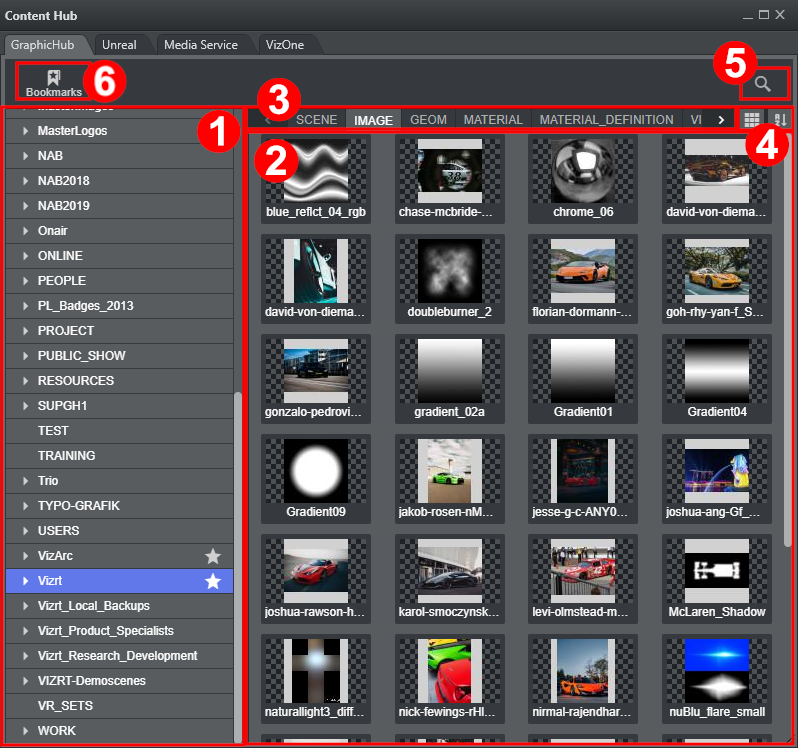Image resolution: width=798 pixels, height=748 pixels.
Task: Switch to grid thumbnail view
Action: click(x=751, y=120)
